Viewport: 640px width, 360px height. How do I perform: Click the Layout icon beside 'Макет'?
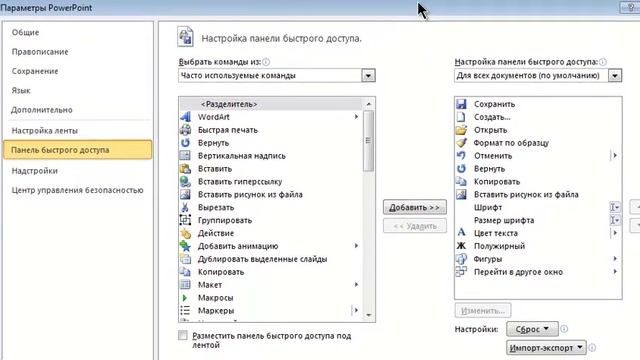point(185,284)
